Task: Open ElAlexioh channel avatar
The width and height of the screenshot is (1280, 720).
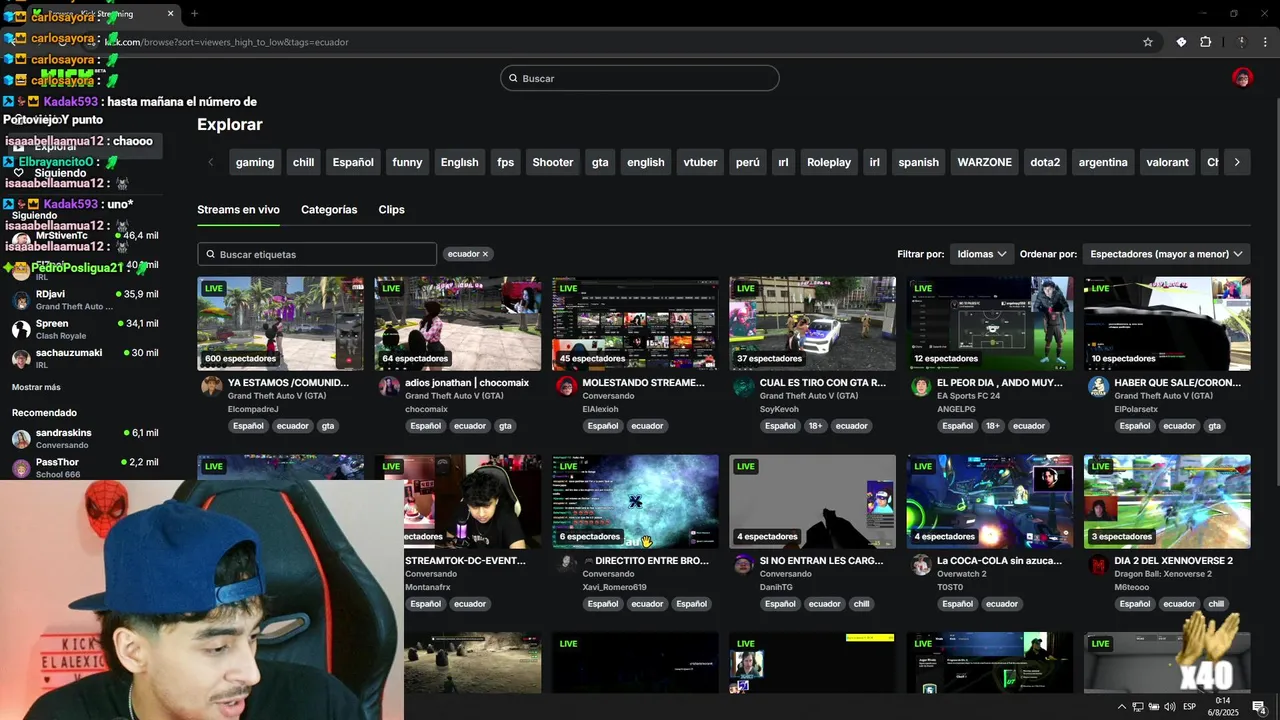Action: coord(566,387)
